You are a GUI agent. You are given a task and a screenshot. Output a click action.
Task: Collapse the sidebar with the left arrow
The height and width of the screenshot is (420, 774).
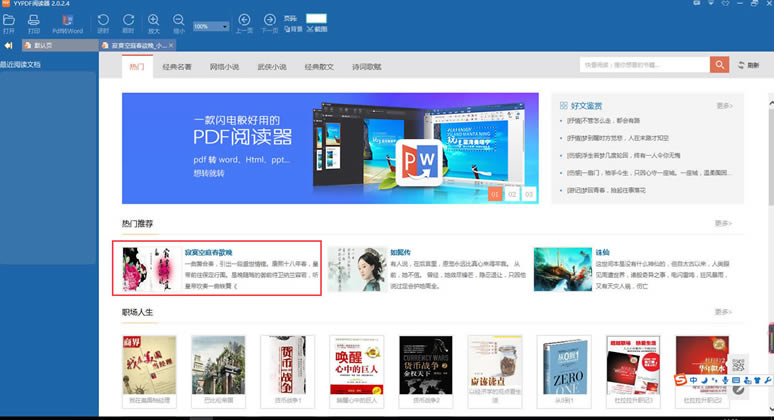tap(8, 45)
